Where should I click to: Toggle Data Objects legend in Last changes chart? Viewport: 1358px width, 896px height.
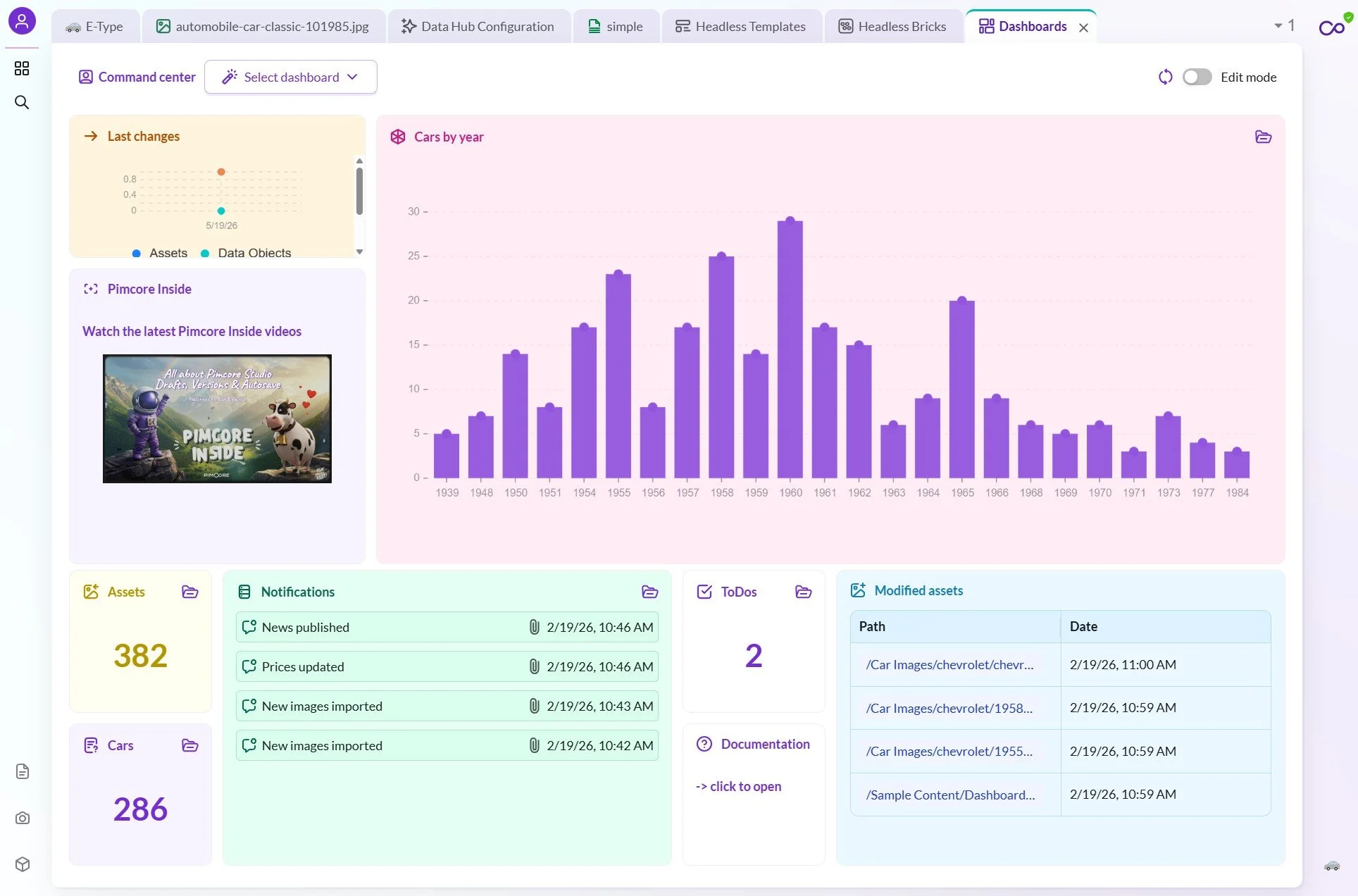(x=246, y=253)
